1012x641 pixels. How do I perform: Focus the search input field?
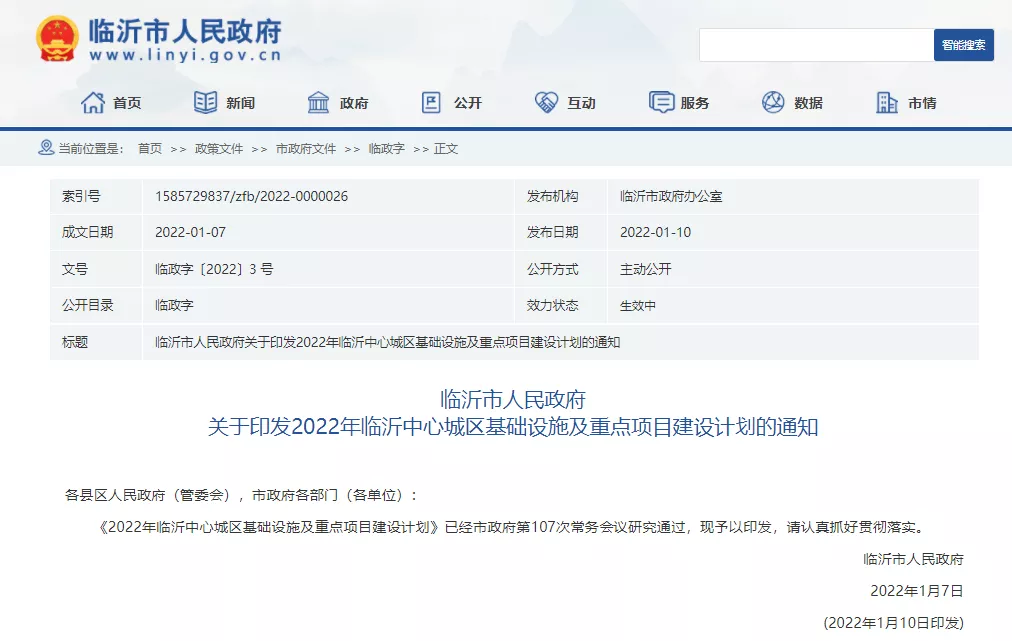pyautogui.click(x=816, y=45)
